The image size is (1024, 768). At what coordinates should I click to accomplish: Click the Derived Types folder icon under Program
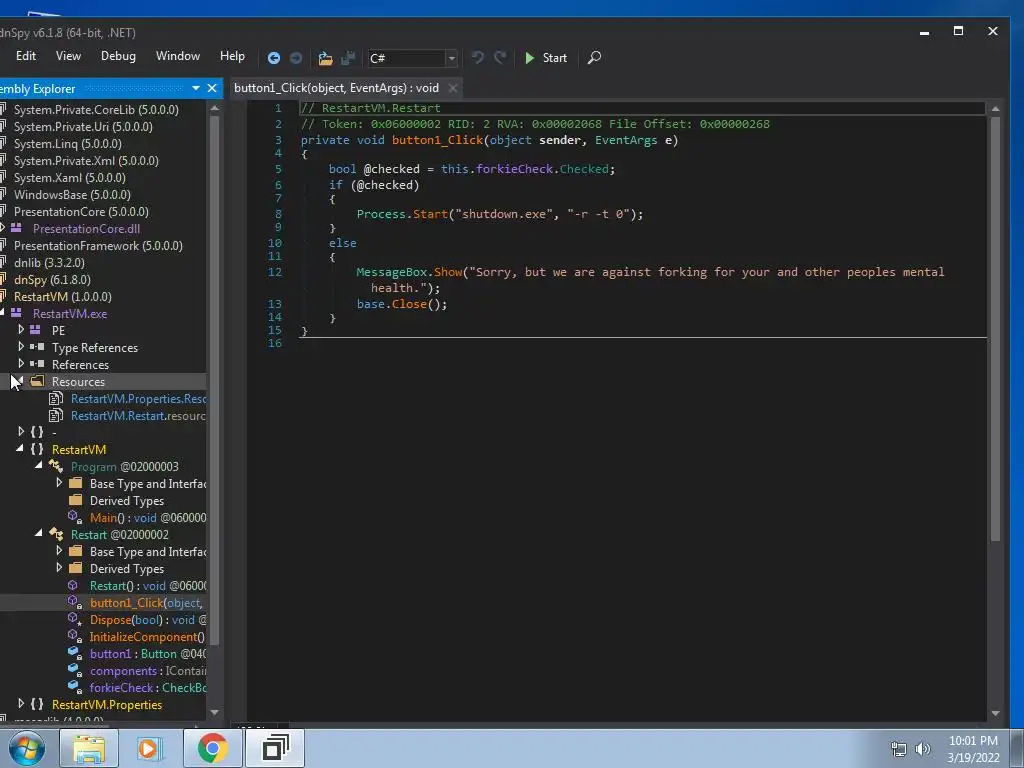pos(76,500)
